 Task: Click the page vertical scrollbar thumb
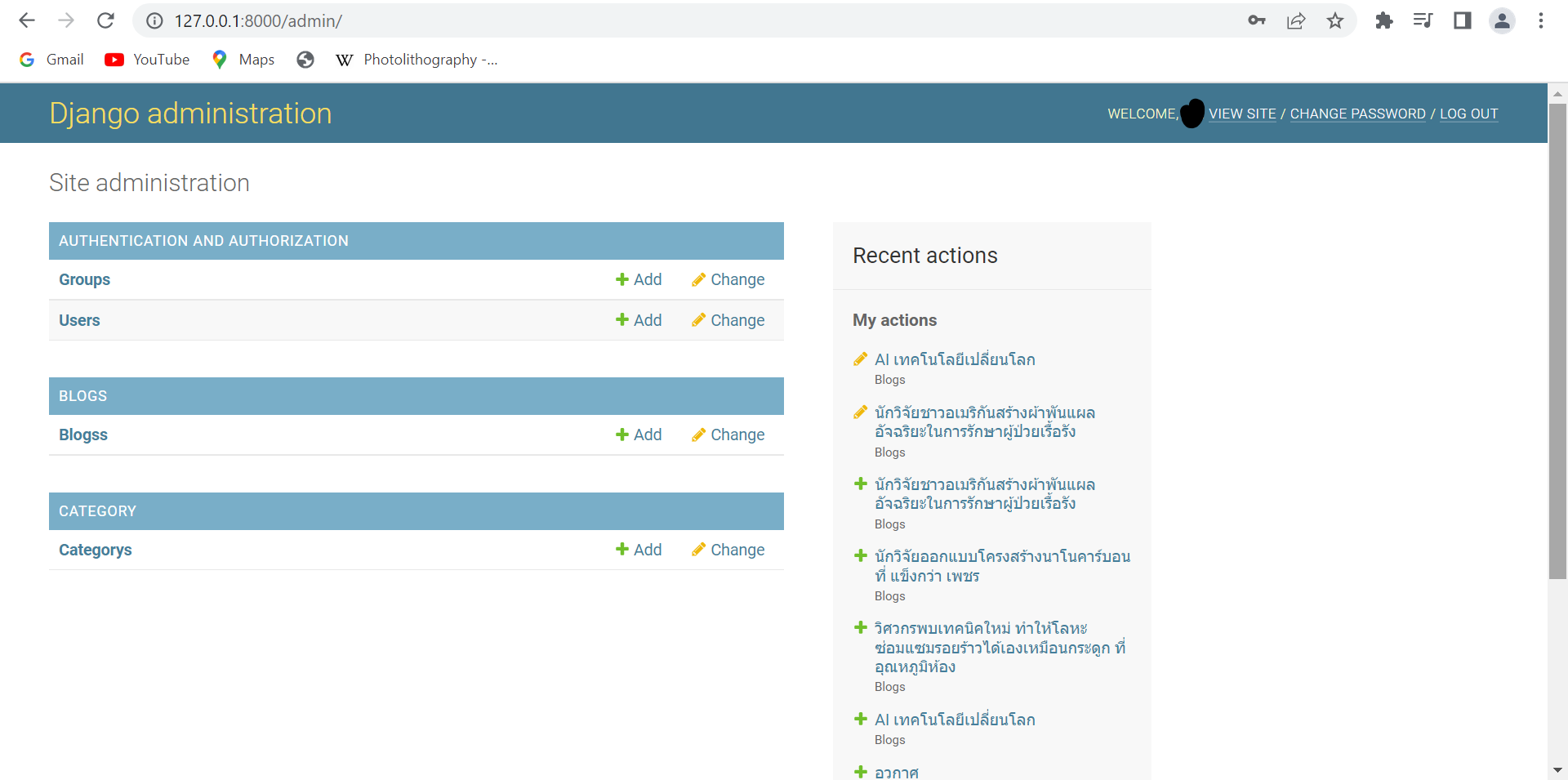pyautogui.click(x=1557, y=341)
